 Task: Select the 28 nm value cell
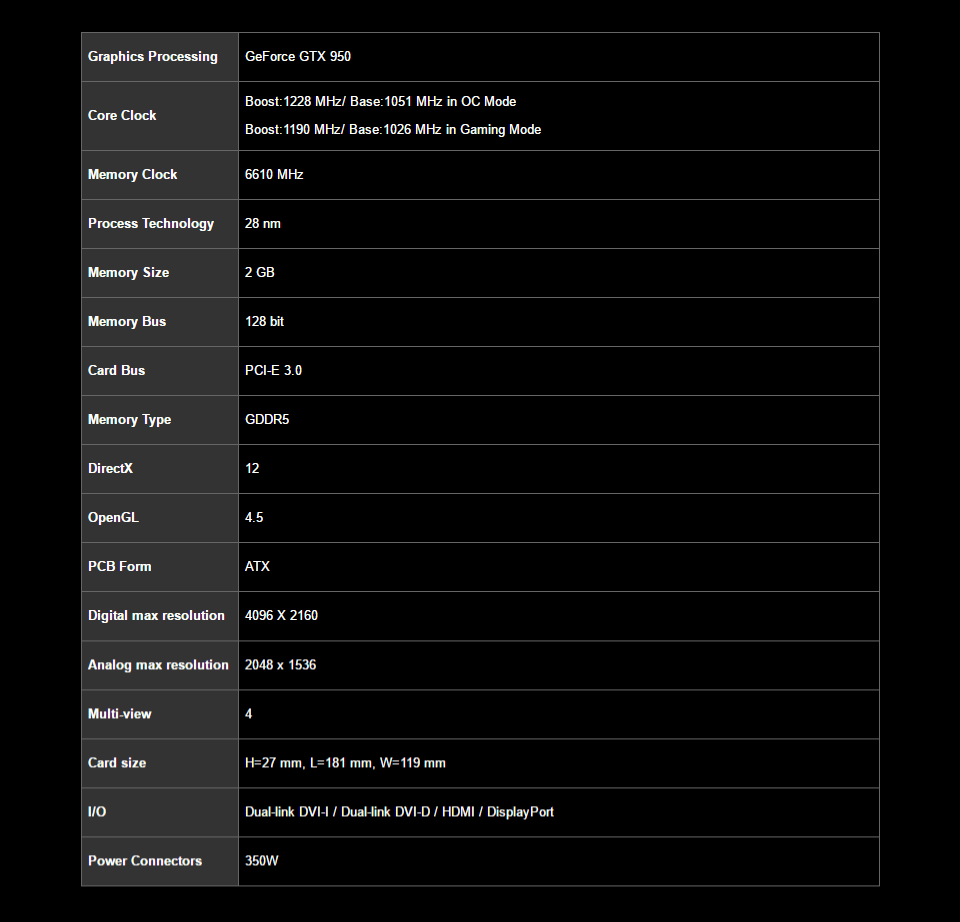263,224
